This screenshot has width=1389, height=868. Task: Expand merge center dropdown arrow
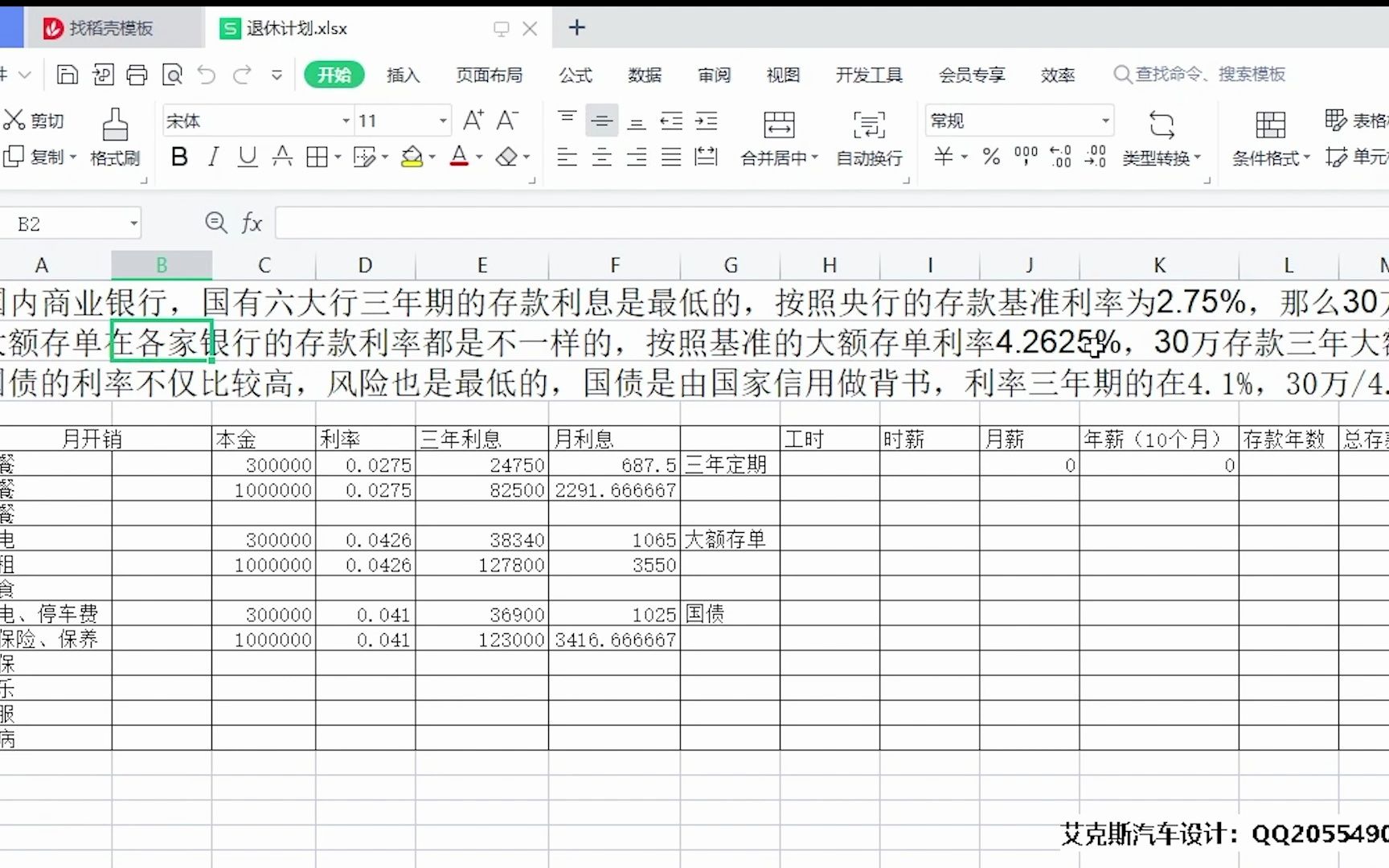click(815, 158)
